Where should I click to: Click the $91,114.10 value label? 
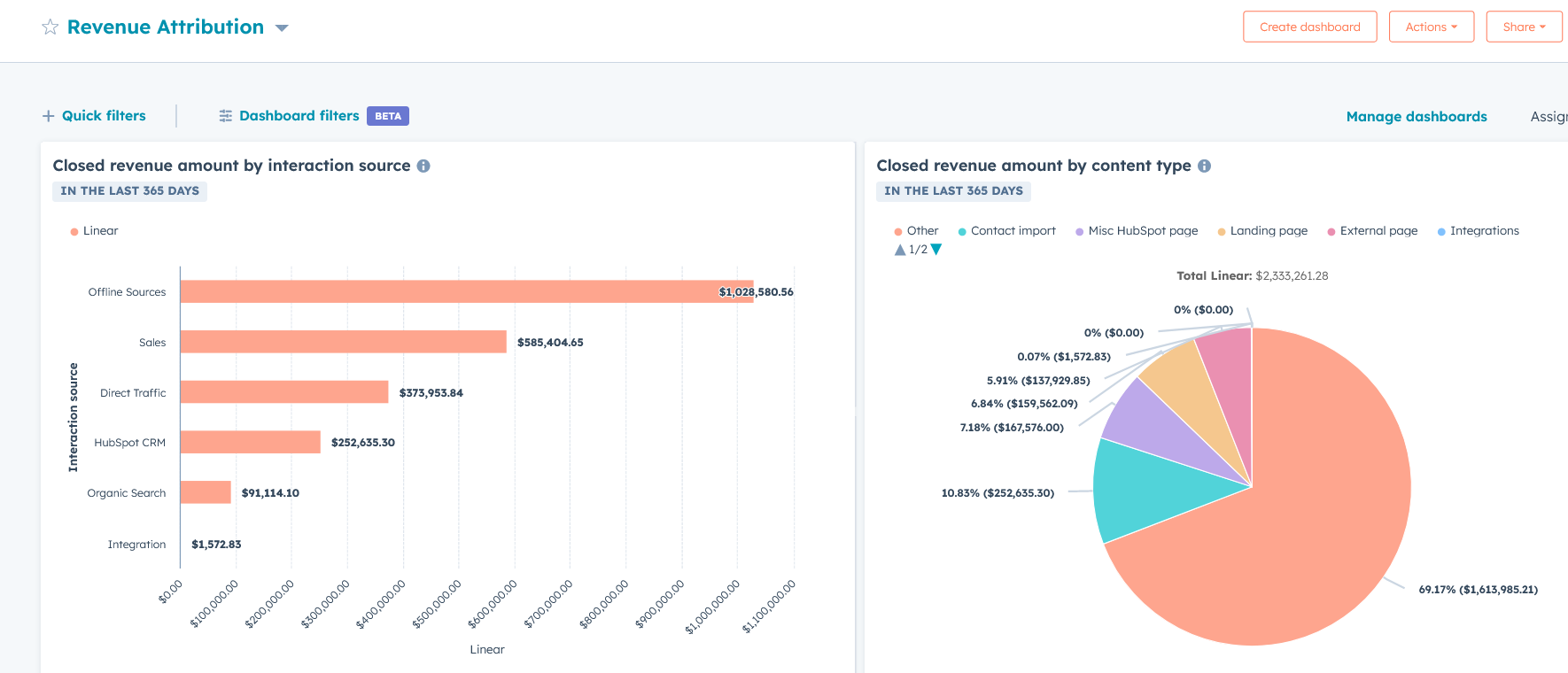coord(270,493)
